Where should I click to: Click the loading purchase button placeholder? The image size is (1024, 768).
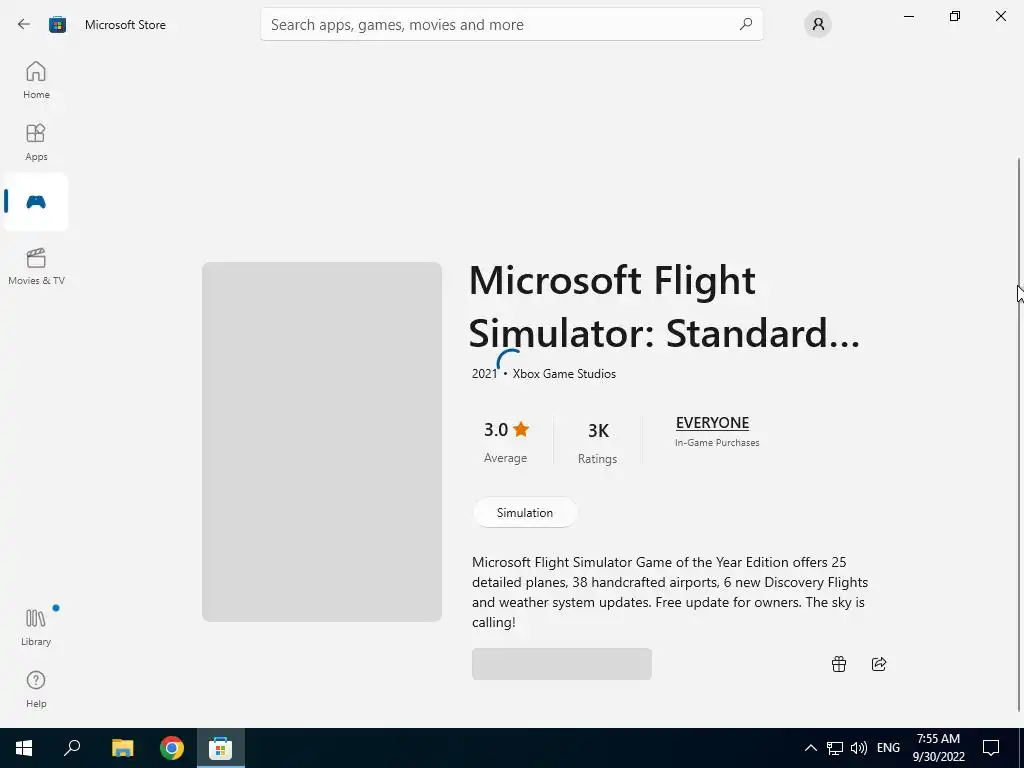click(x=562, y=664)
